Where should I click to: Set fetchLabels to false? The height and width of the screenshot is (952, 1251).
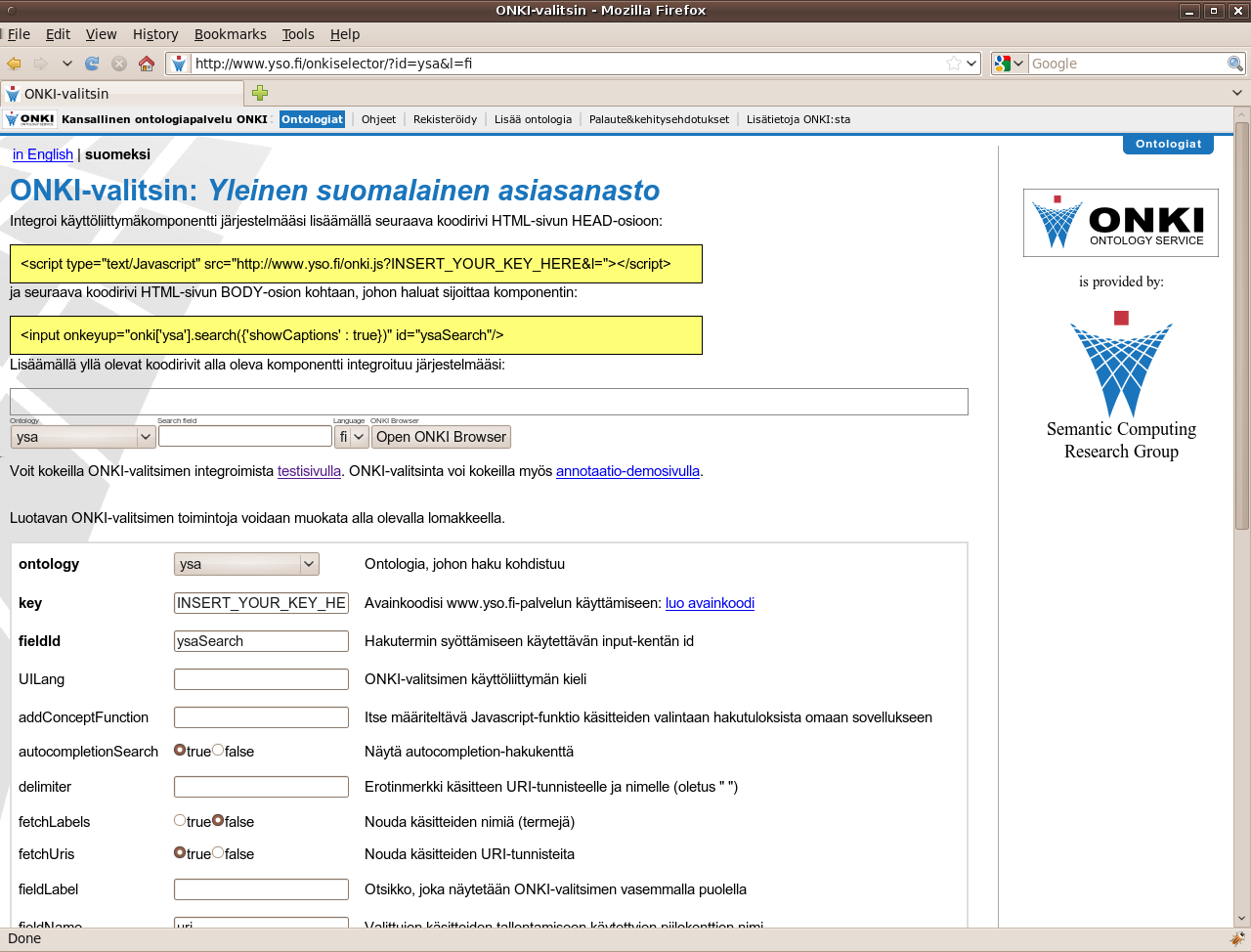point(218,821)
